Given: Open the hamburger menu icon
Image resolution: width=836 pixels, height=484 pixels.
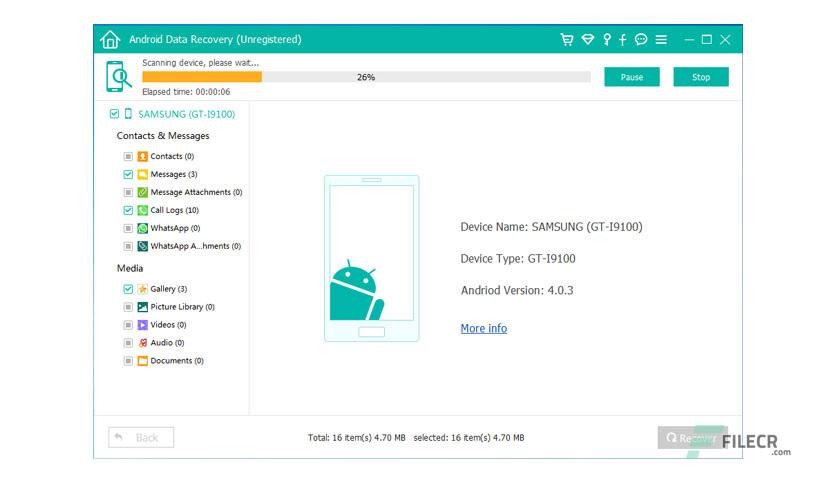Looking at the screenshot, I should pos(661,39).
